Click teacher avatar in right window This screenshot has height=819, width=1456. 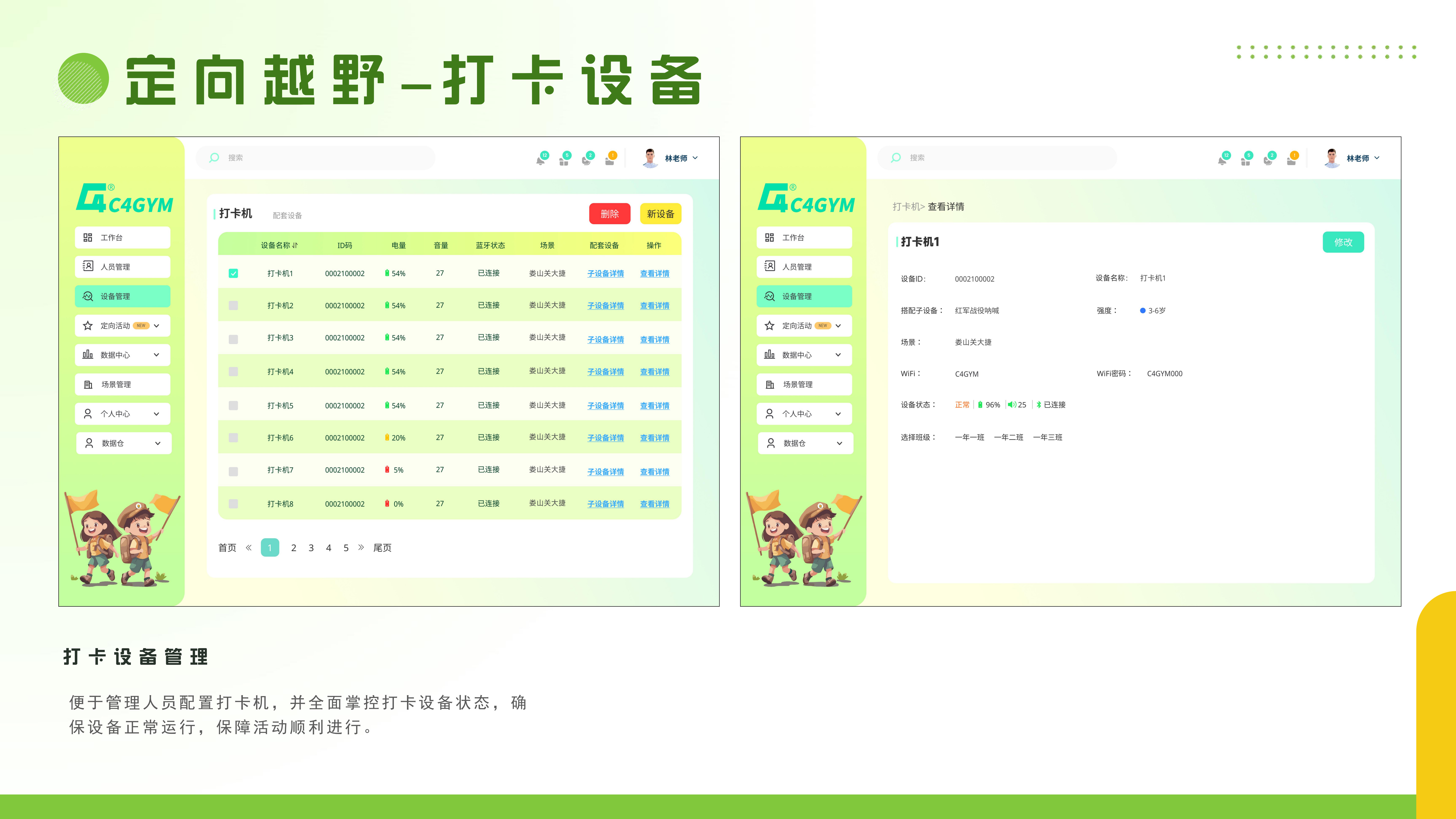pyautogui.click(x=1332, y=158)
